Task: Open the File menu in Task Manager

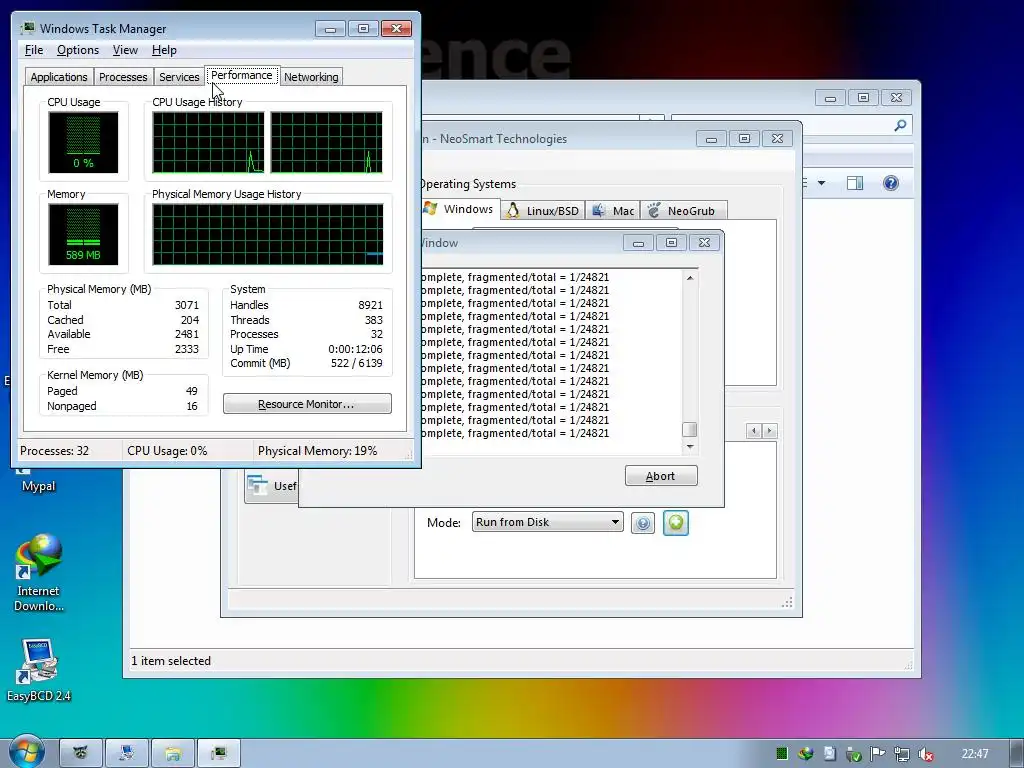Action: pyautogui.click(x=34, y=50)
